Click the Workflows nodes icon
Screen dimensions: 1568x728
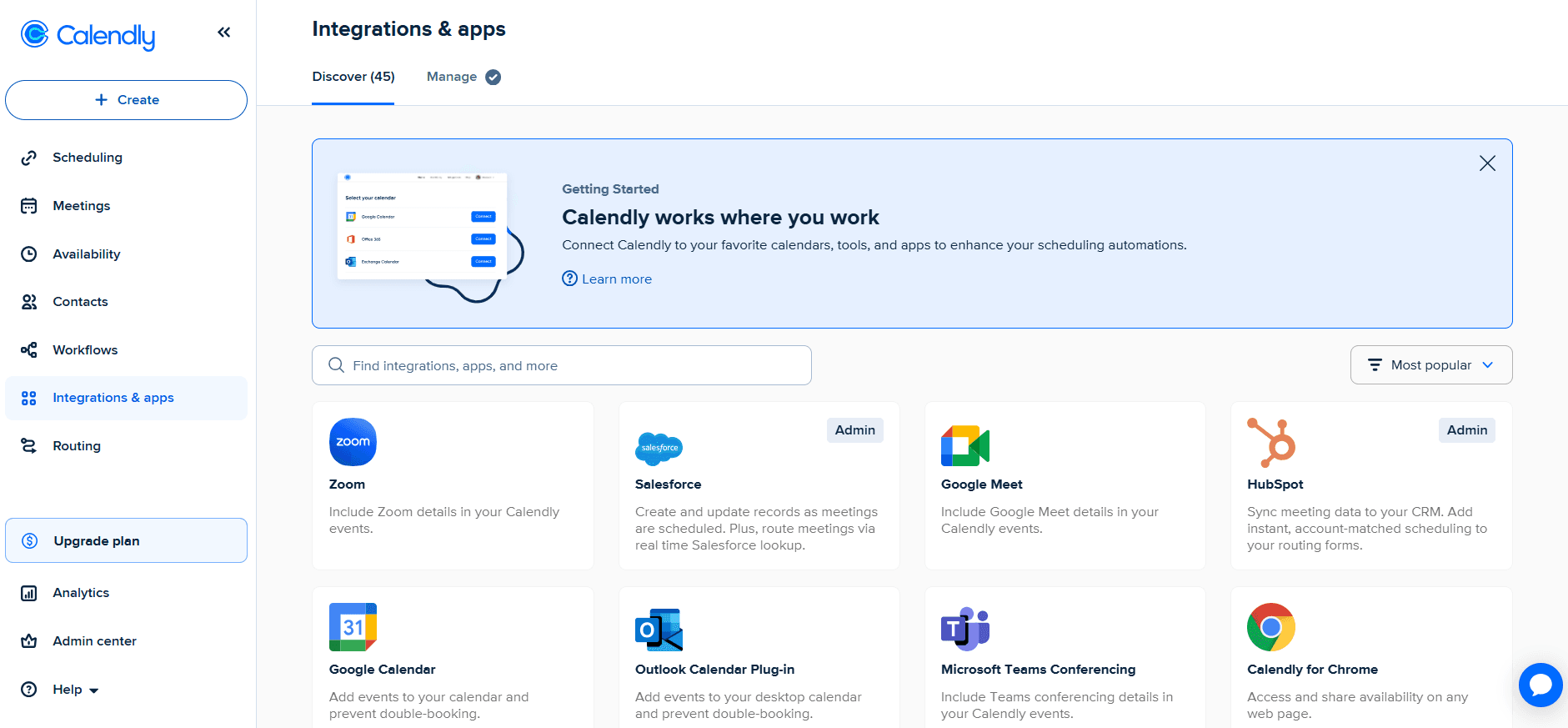[x=29, y=350]
